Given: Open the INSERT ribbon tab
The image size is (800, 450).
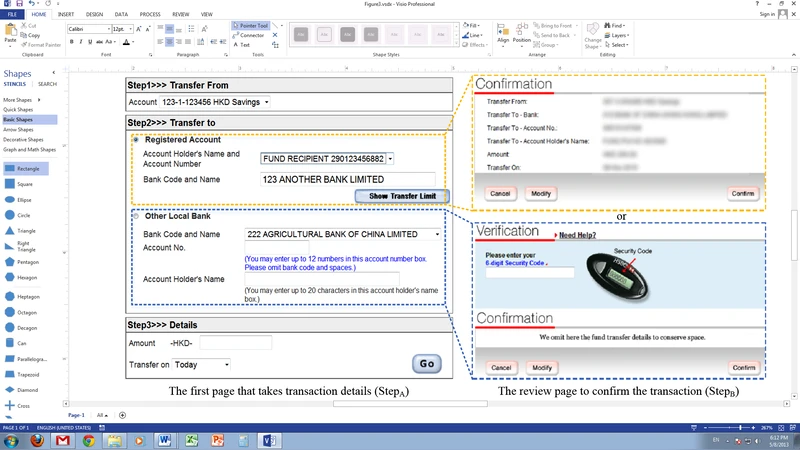Looking at the screenshot, I should click(x=65, y=15).
